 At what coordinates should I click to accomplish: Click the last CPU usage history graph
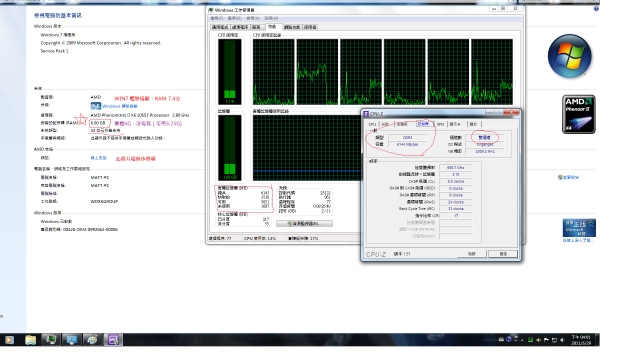pos(492,72)
